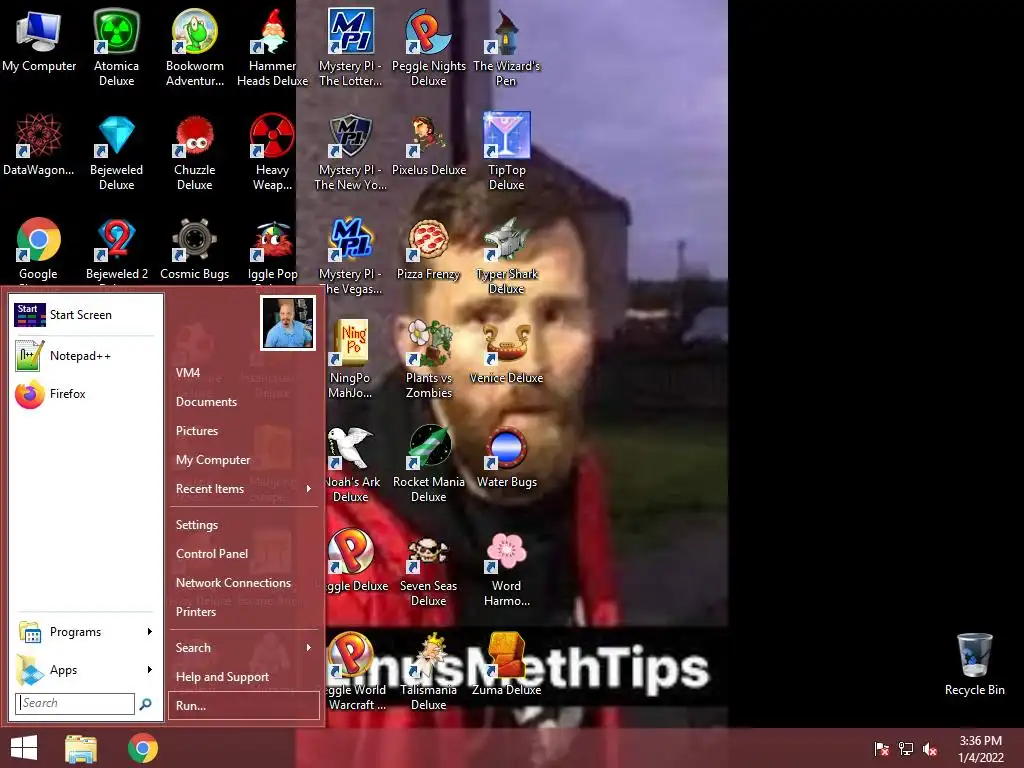This screenshot has width=1024, height=768.
Task: Open Network Connections entry
Action: 244,583
